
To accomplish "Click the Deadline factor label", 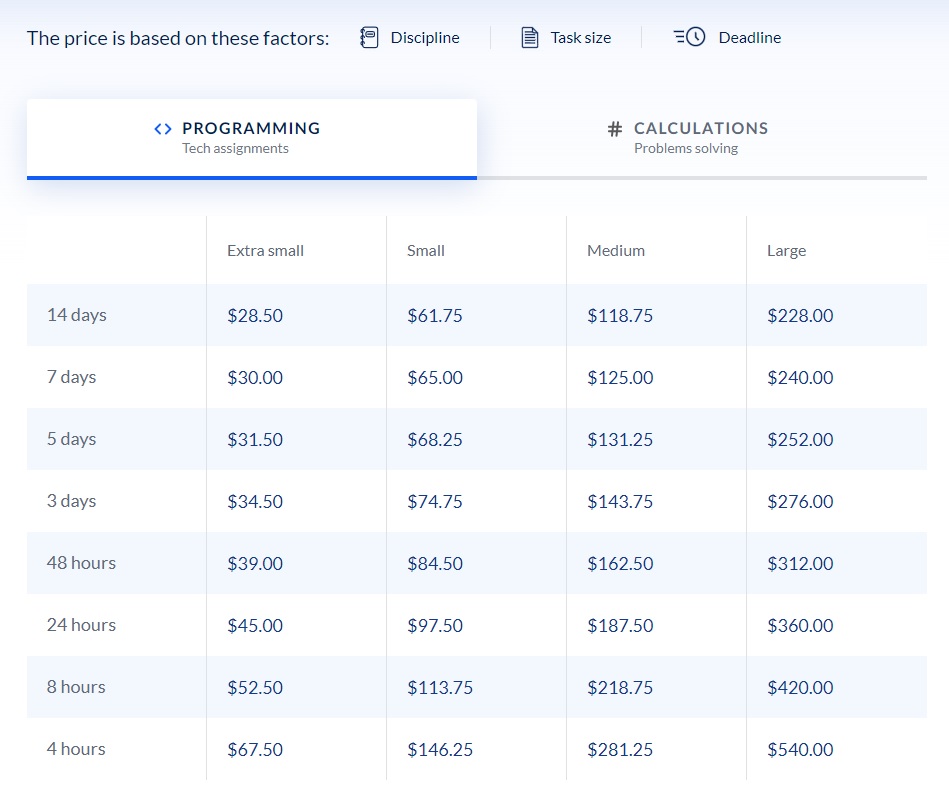I will coord(750,38).
